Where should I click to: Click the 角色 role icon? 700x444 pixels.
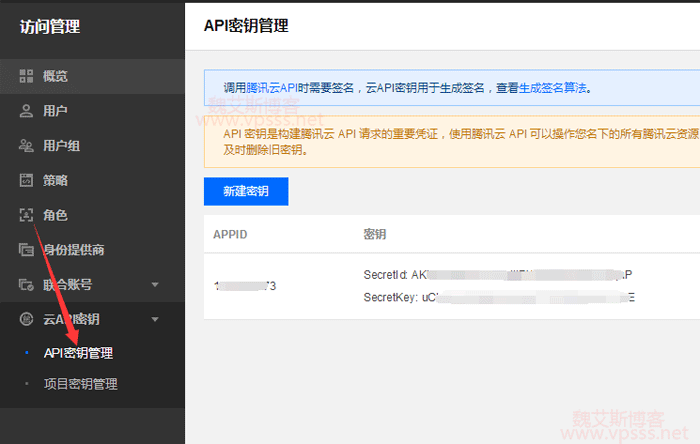[x=27, y=215]
